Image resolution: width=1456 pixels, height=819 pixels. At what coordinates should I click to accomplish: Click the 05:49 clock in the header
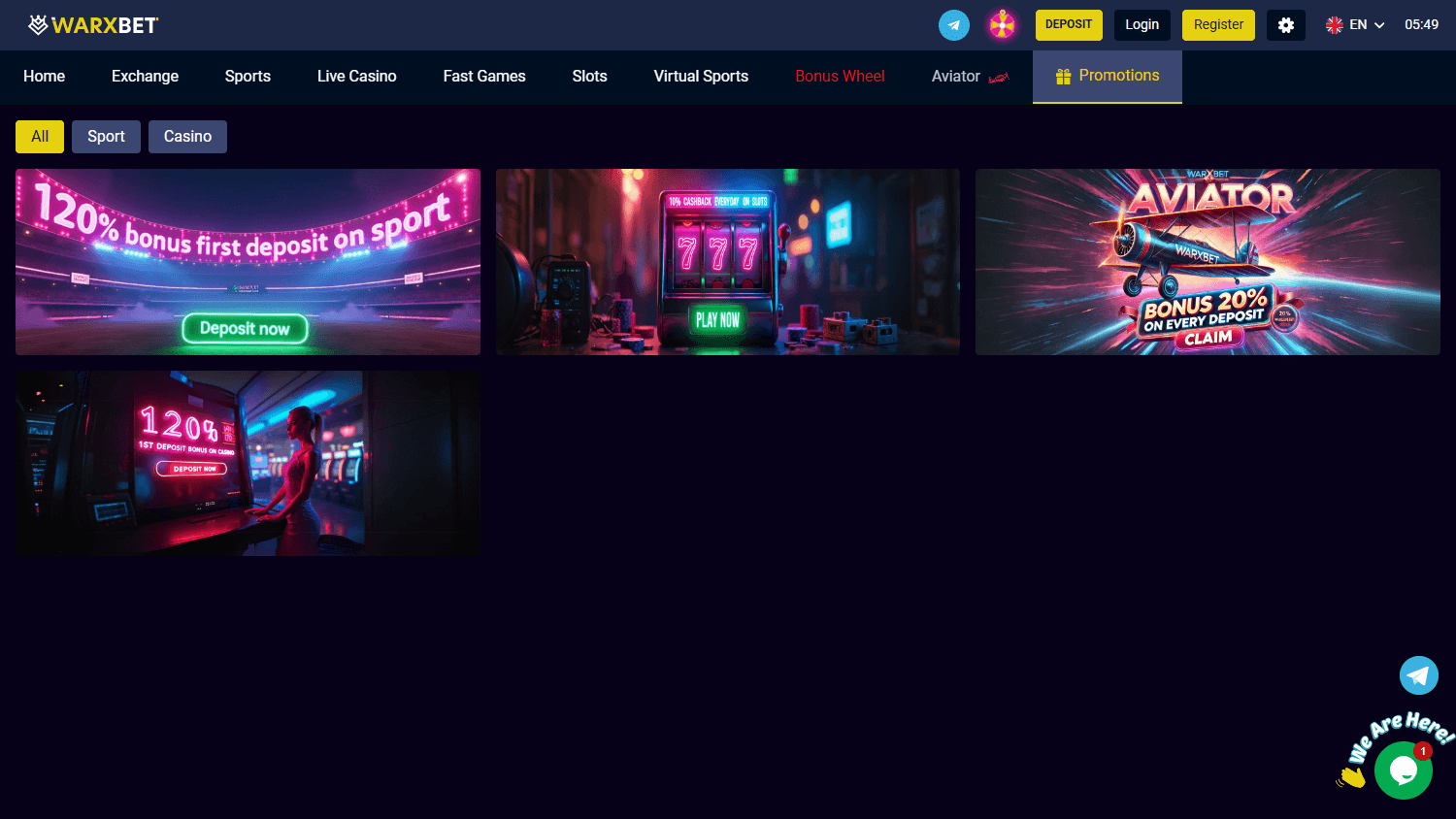1421,25
